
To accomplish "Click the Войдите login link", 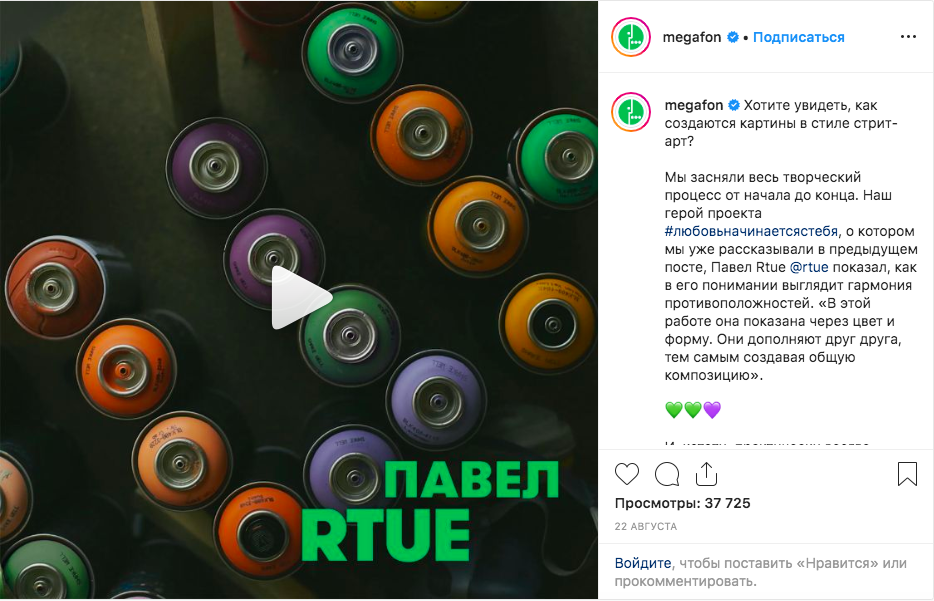I will [x=643, y=563].
